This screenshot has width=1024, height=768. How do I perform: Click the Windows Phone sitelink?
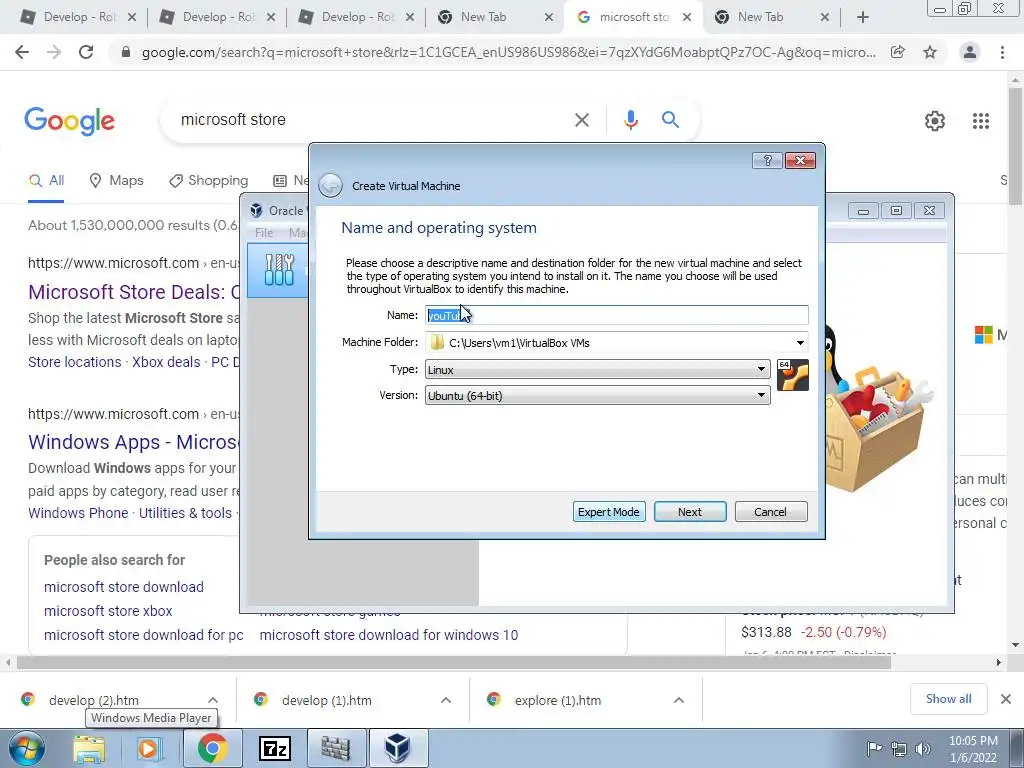(78, 513)
